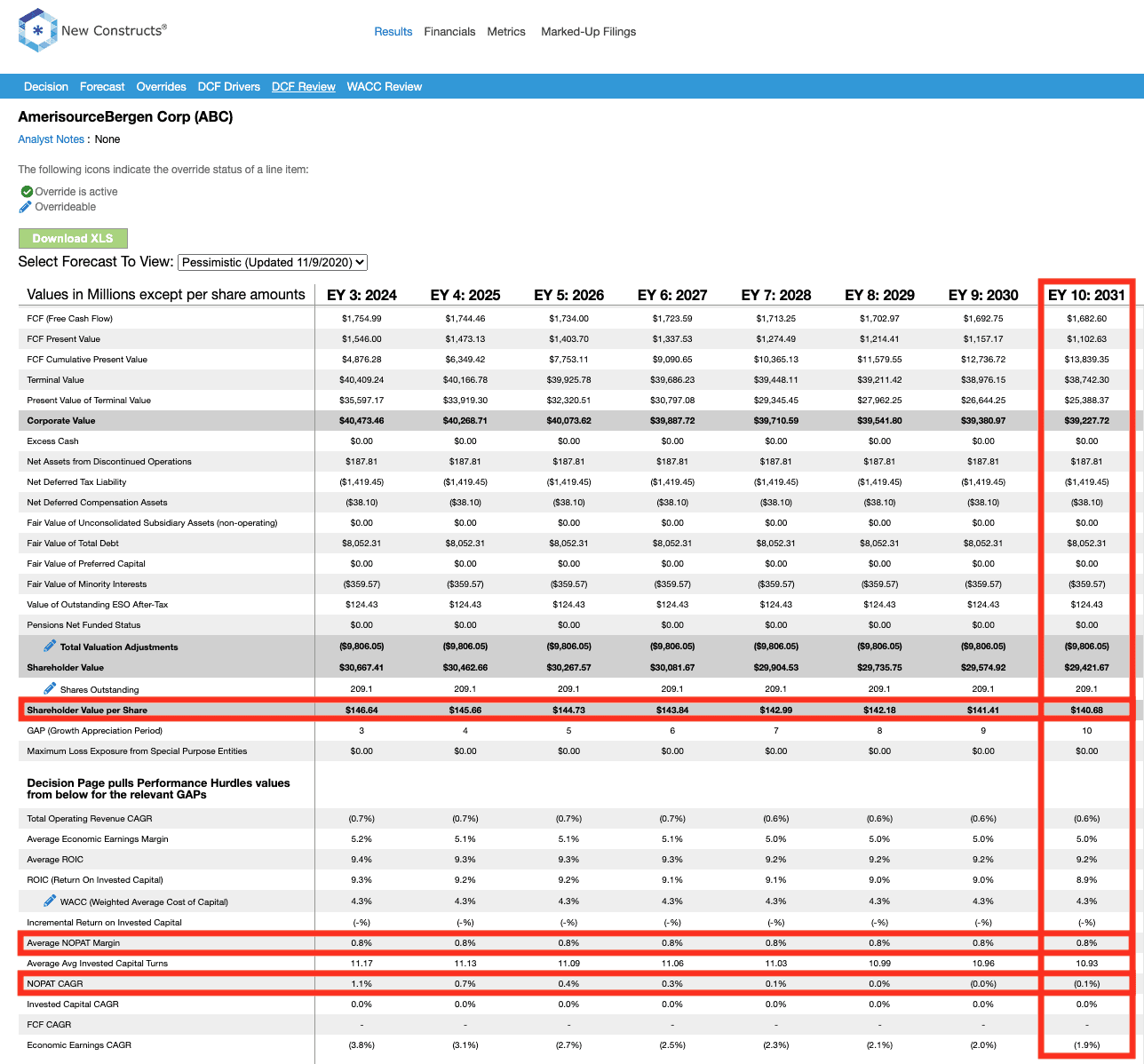Click the EY 4: 2025 column header
The width and height of the screenshot is (1144, 1064).
pyautogui.click(x=465, y=295)
